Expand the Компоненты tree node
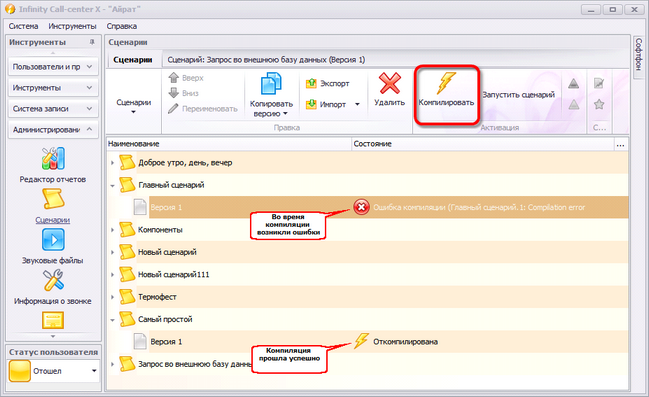 pos(112,230)
